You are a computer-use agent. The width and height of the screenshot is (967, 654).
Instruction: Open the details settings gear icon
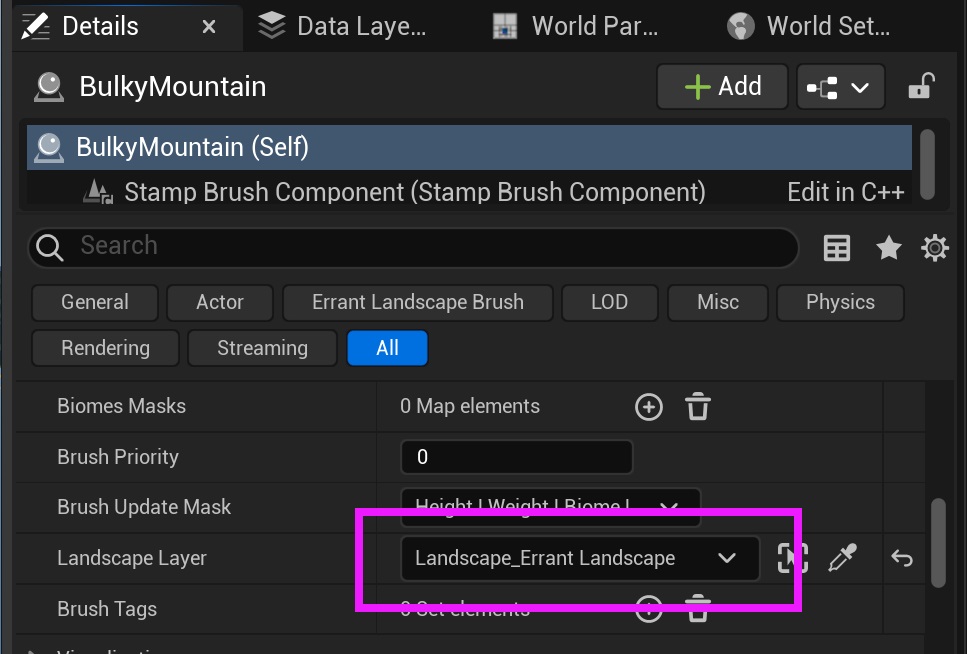click(x=935, y=248)
